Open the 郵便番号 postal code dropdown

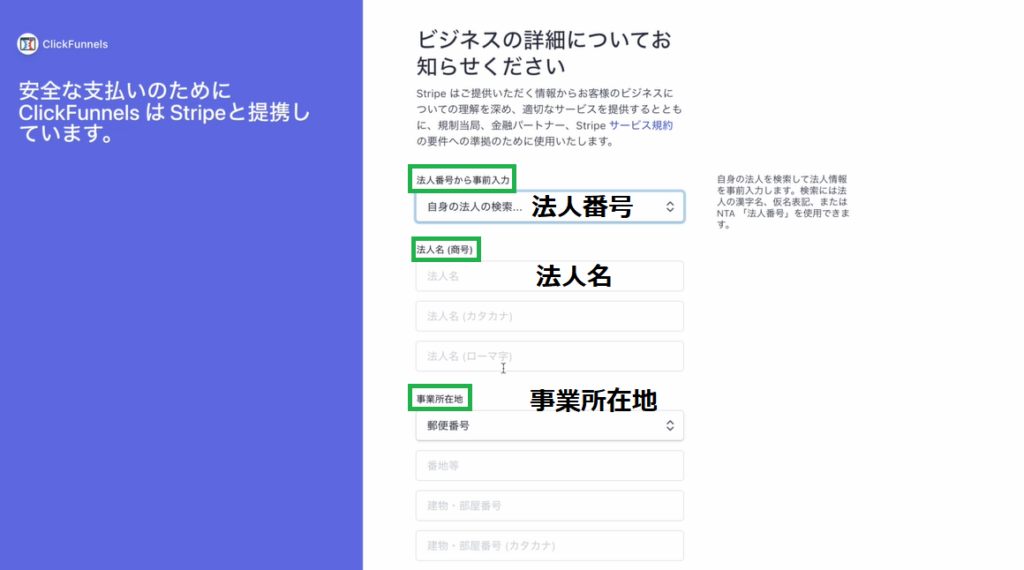click(x=550, y=426)
